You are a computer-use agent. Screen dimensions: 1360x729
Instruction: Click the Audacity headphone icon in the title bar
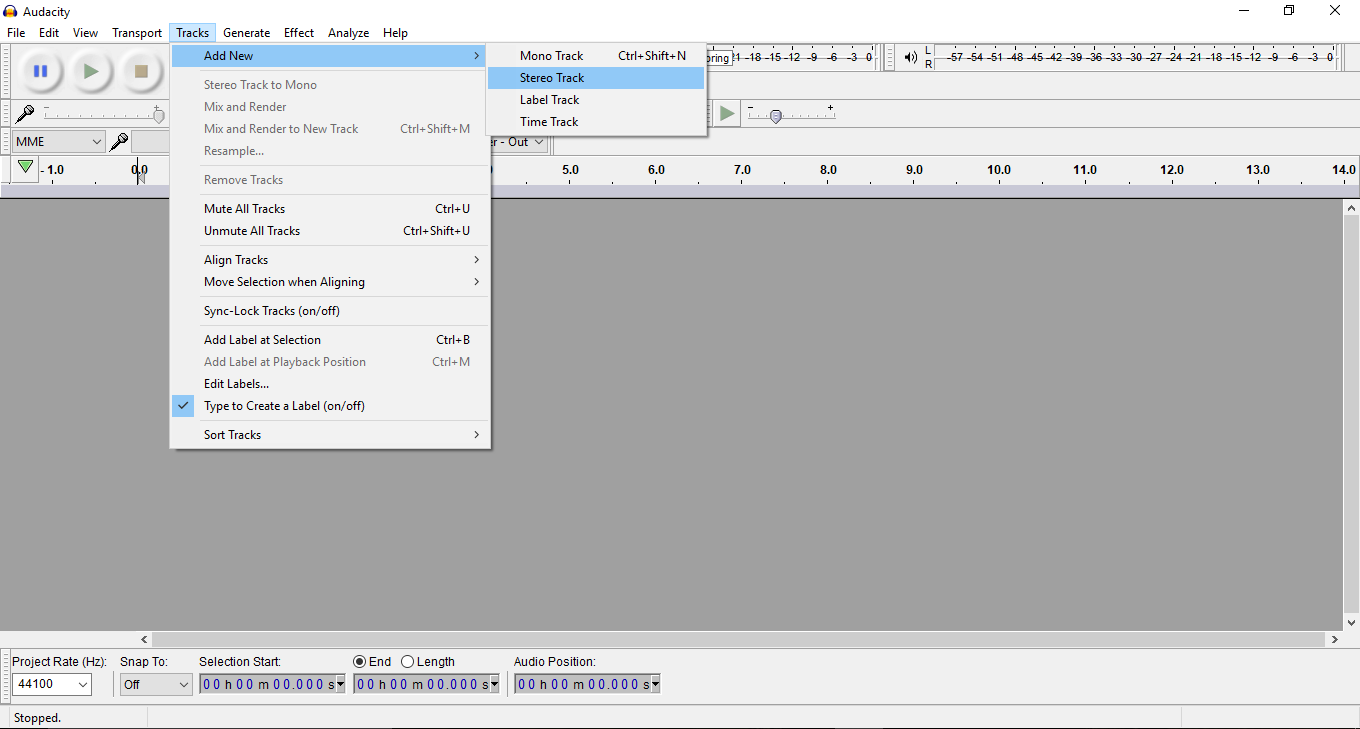(x=10, y=11)
